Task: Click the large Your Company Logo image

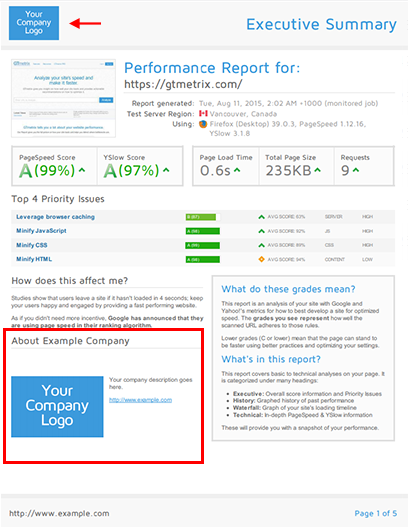Action: coord(57,406)
